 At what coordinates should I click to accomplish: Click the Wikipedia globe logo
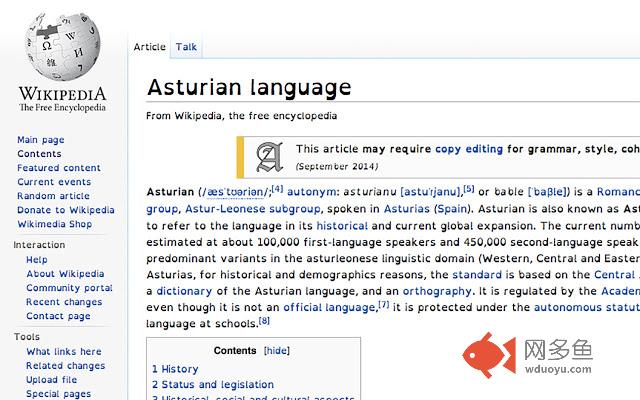click(63, 46)
